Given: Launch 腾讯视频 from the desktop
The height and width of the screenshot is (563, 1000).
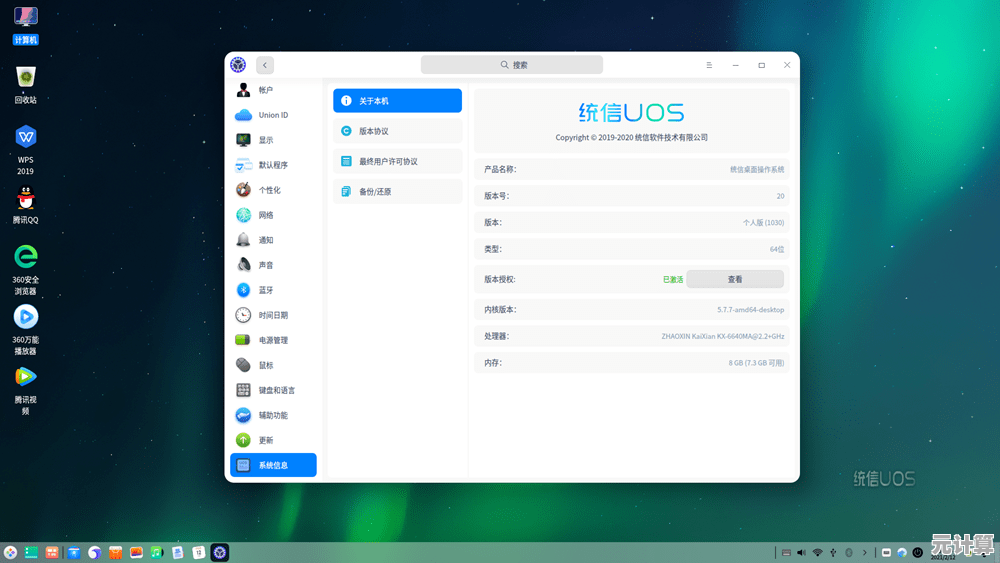Looking at the screenshot, I should (x=26, y=390).
